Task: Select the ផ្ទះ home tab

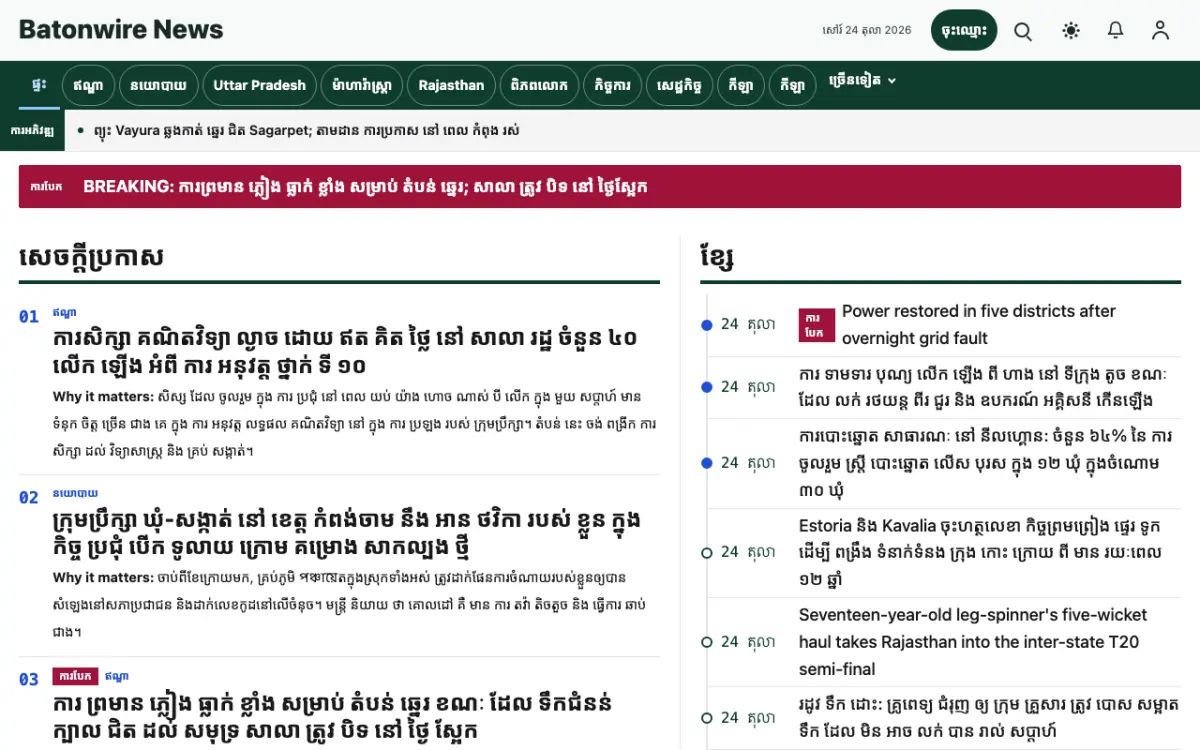Action: [x=39, y=85]
